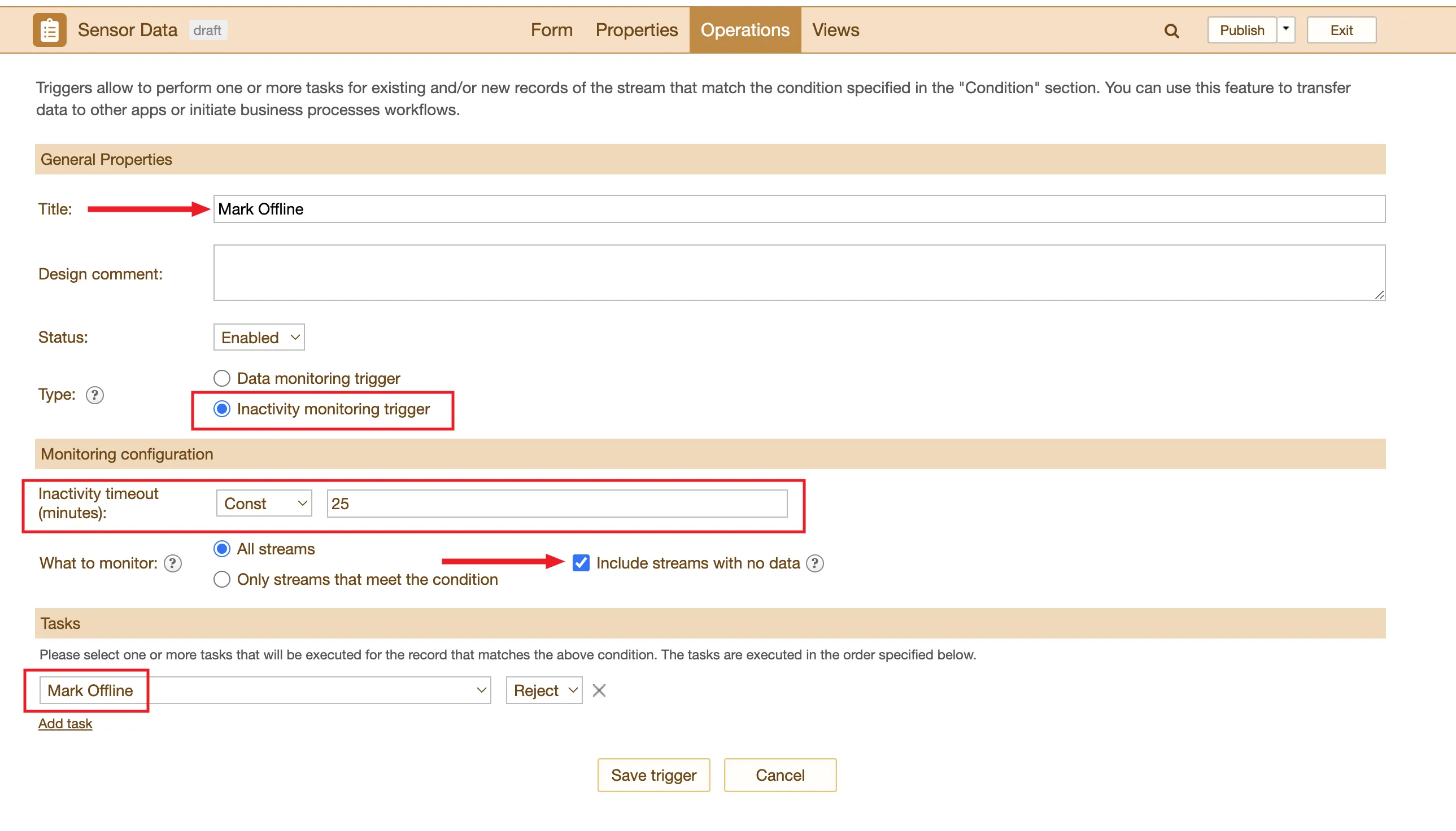Uncheck Include streams with no data
1456x831 pixels.
(x=581, y=563)
